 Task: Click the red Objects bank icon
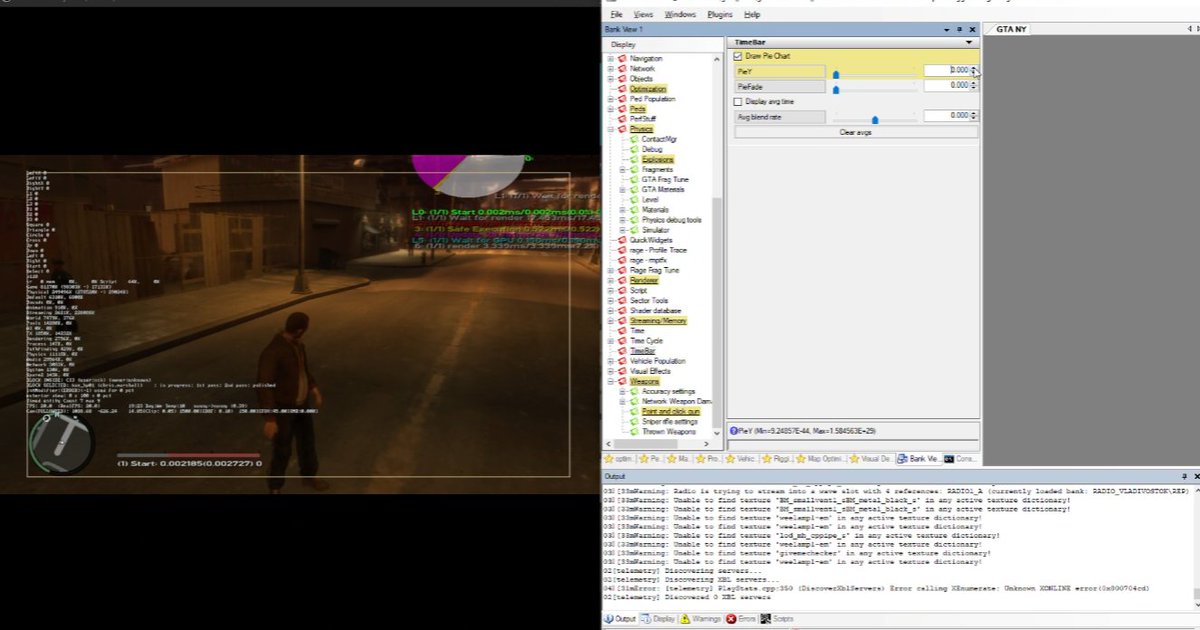(622, 79)
